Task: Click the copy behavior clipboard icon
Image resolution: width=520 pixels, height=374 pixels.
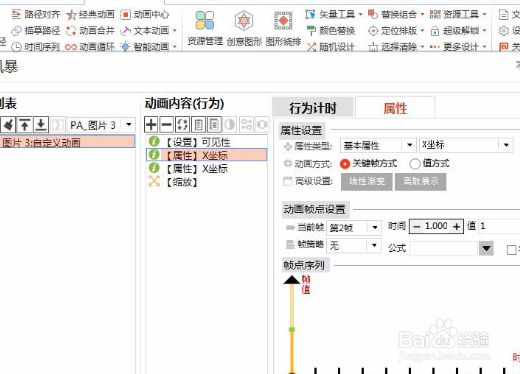Action: pyautogui.click(x=198, y=125)
